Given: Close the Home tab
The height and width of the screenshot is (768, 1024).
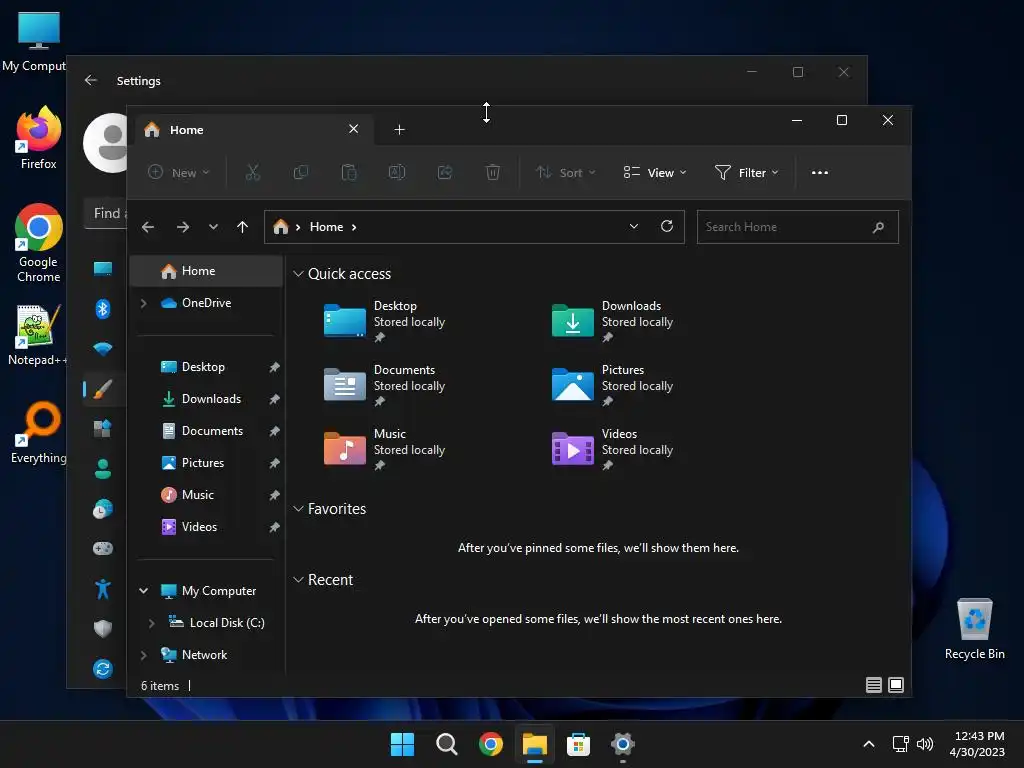Looking at the screenshot, I should (x=353, y=129).
